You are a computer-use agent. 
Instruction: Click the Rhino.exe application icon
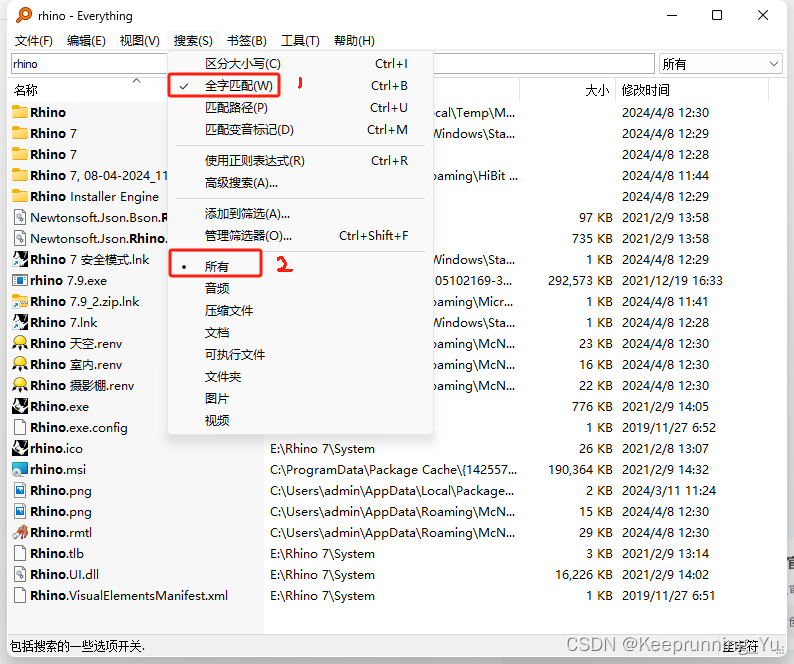pyautogui.click(x=20, y=406)
